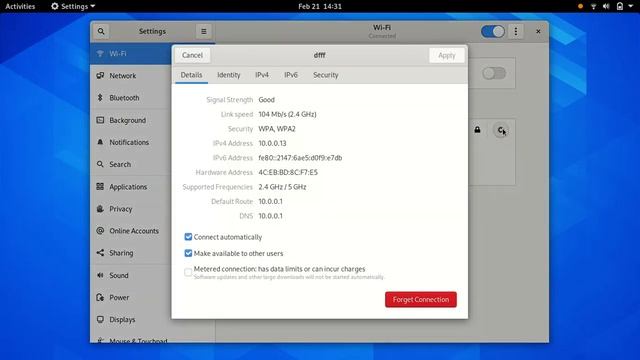Image resolution: width=640 pixels, height=360 pixels.
Task: Enable the Metered connection checkbox
Action: (188, 272)
